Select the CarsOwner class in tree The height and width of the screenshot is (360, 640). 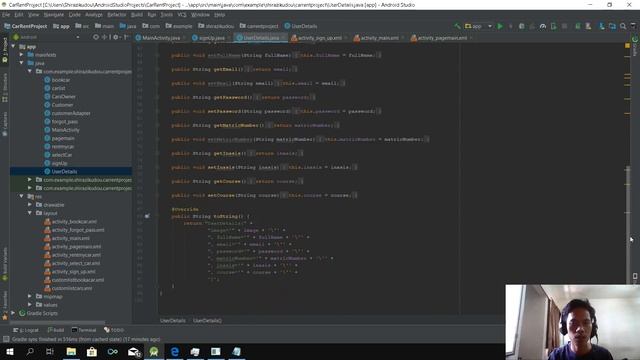pyautogui.click(x=63, y=97)
